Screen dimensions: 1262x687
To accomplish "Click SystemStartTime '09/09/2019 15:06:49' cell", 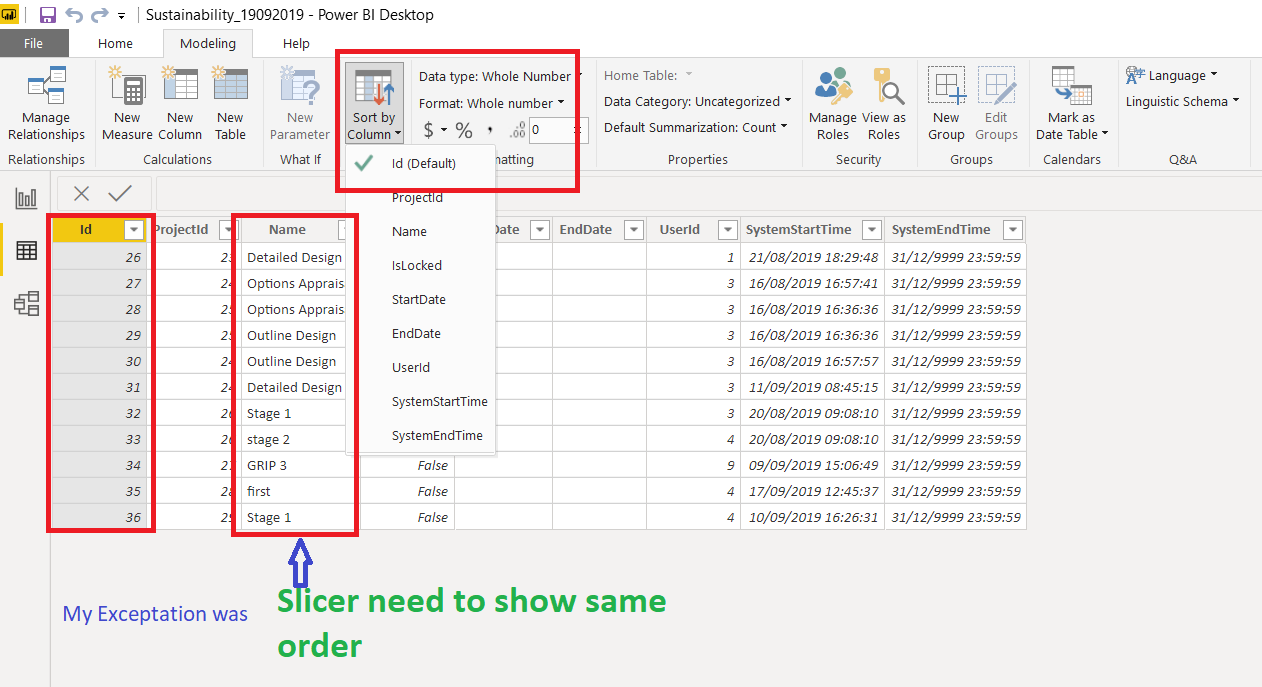I will point(813,465).
